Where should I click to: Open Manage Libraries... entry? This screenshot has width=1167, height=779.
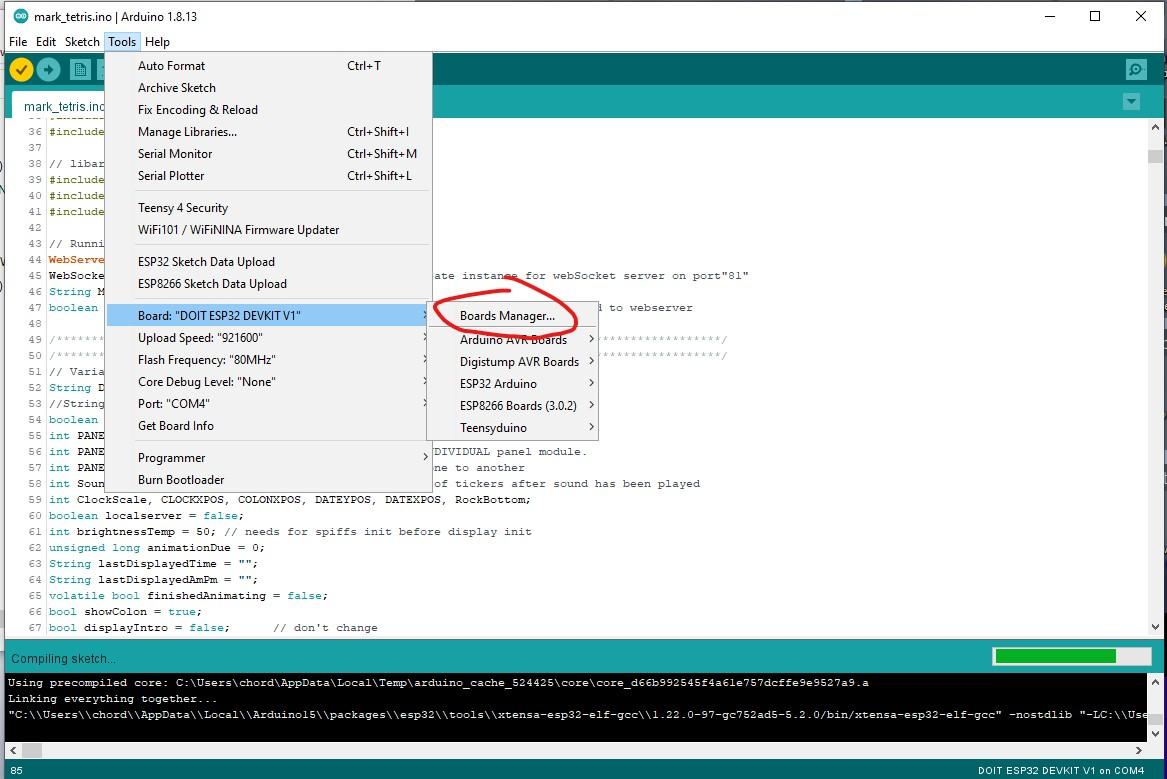[x=269, y=132]
